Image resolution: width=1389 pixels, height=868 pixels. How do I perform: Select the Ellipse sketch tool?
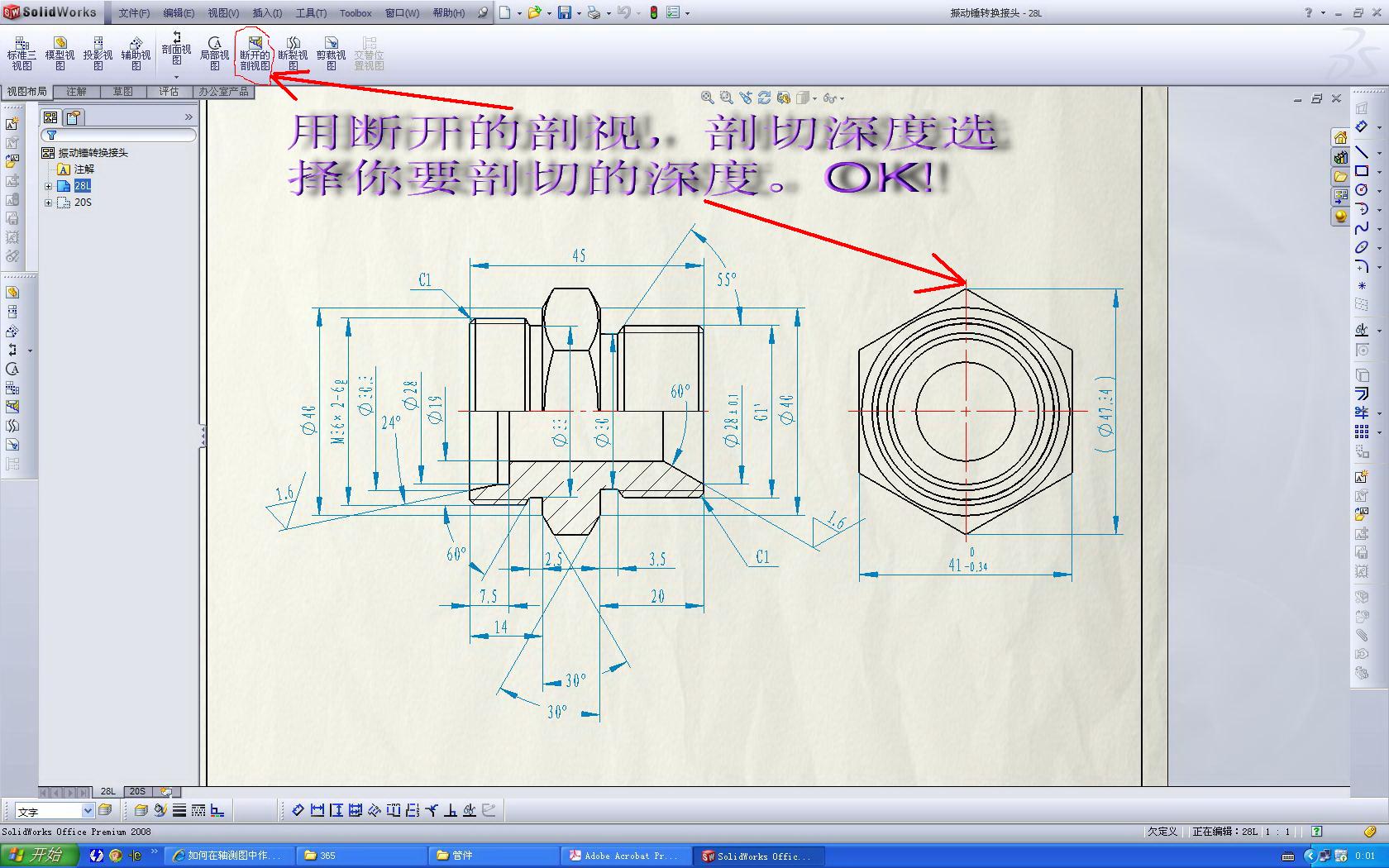1362,247
